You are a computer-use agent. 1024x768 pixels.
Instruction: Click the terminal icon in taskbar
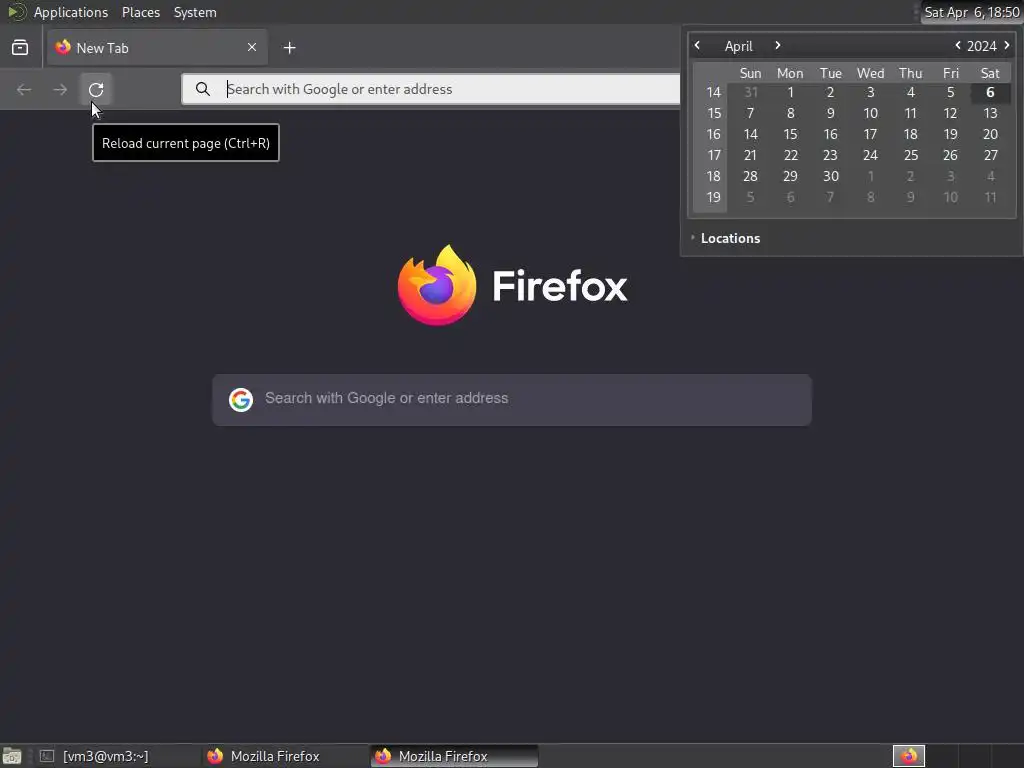coord(46,756)
